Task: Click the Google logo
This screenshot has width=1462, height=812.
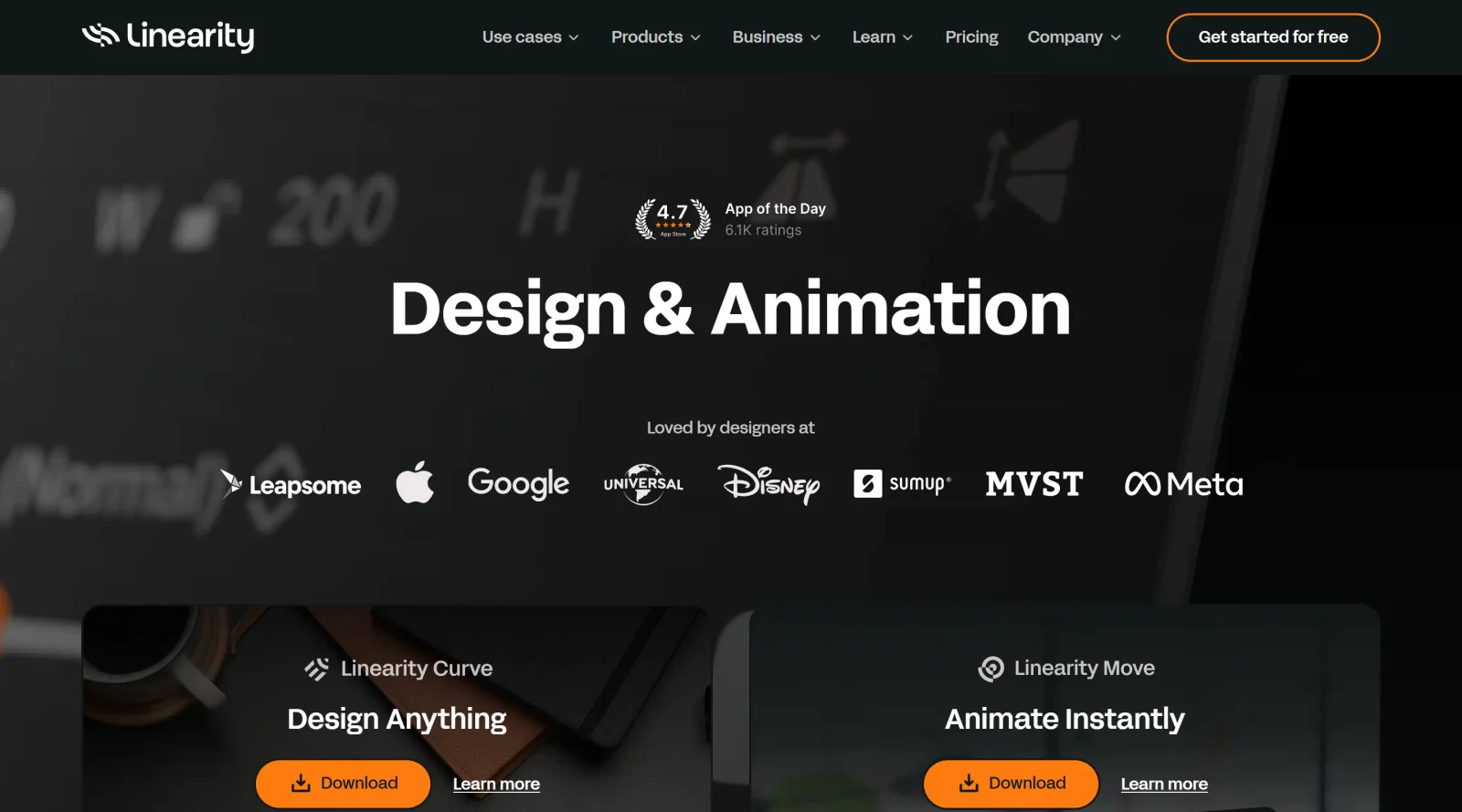Action: coord(518,483)
